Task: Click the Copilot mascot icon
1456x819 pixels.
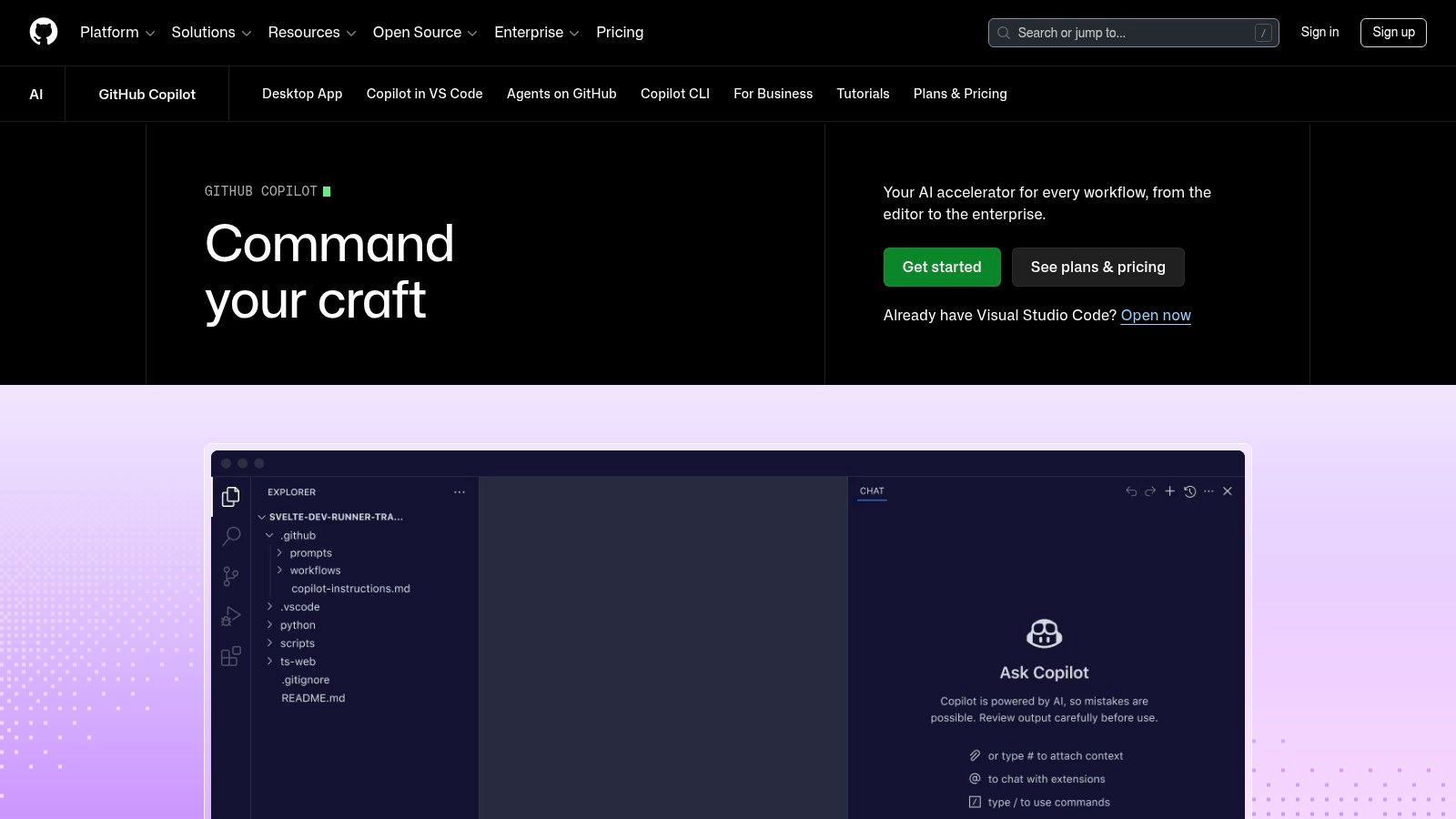Action: 1044,633
